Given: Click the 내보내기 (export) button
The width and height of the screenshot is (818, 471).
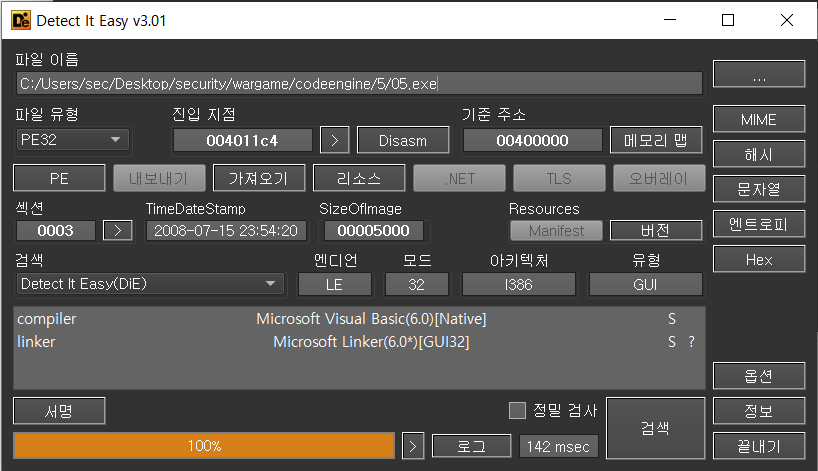Looking at the screenshot, I should pyautogui.click(x=159, y=178).
